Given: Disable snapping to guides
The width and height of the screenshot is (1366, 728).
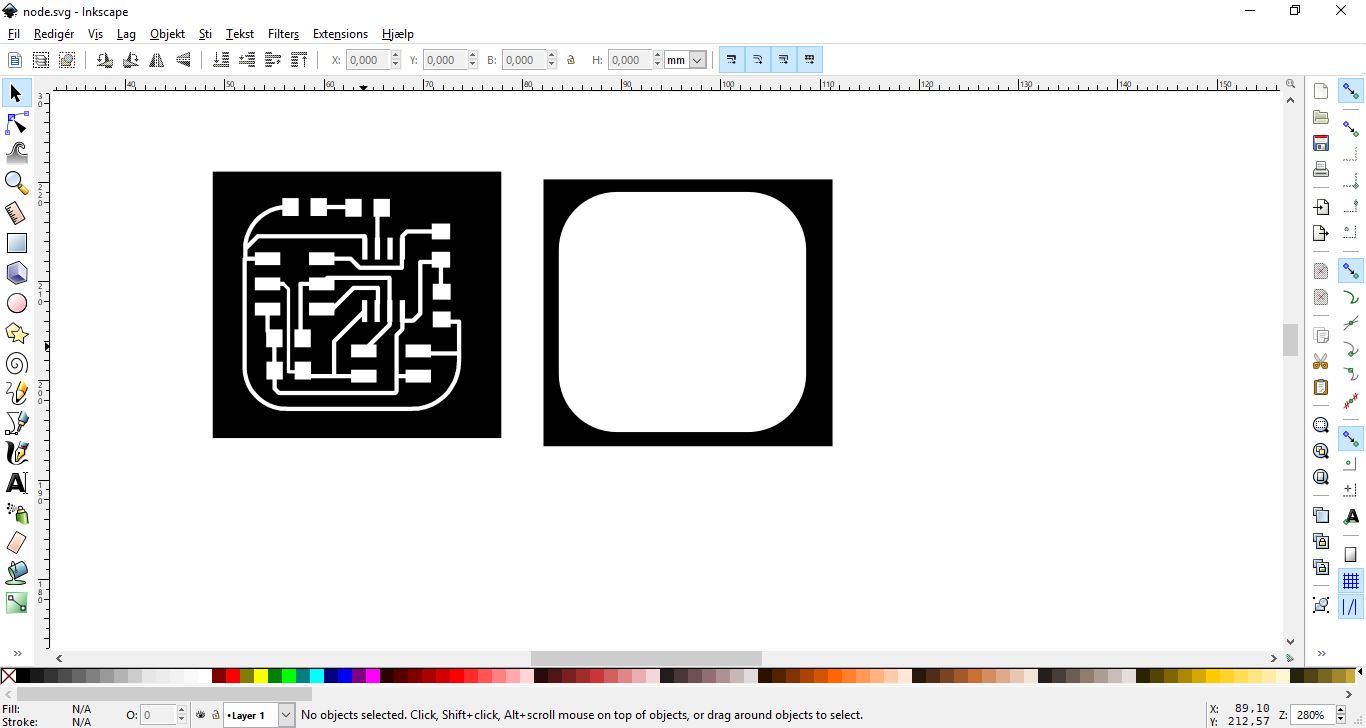Looking at the screenshot, I should pos(1351,607).
